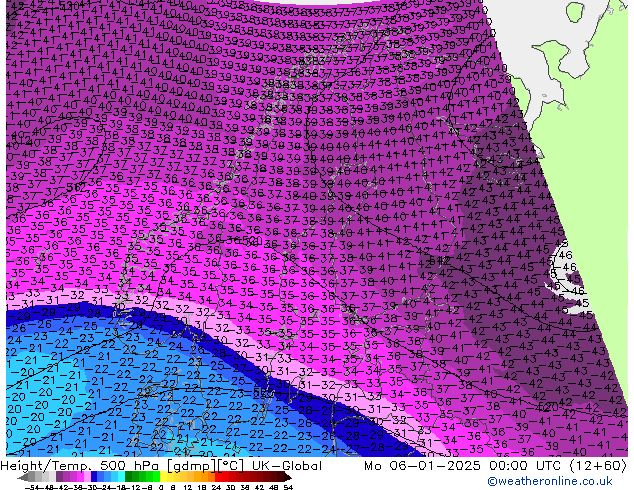This screenshot has width=634, height=490.
Task: Click the legend value 24 label
Action: point(216,488)
